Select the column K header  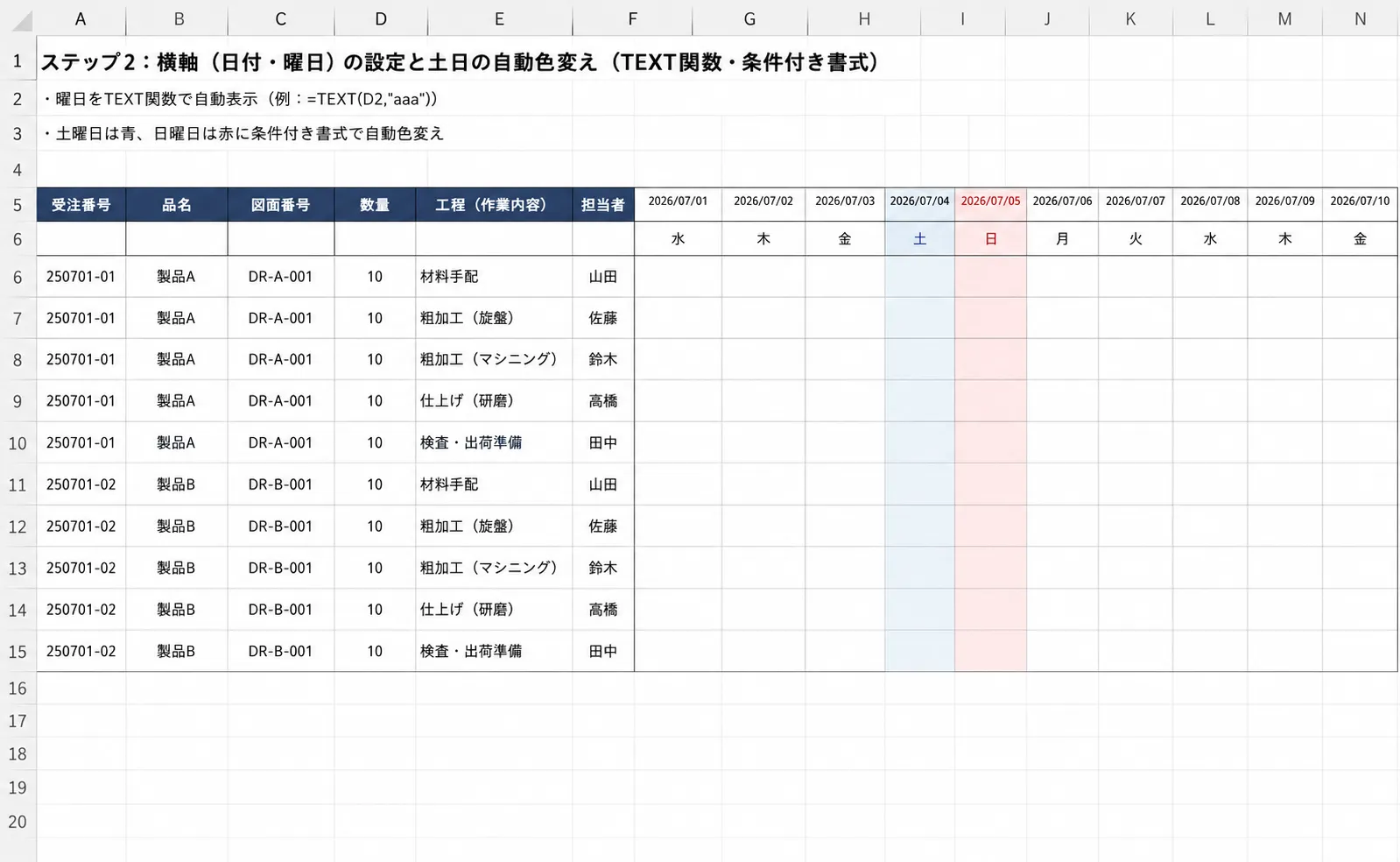[x=1130, y=18]
